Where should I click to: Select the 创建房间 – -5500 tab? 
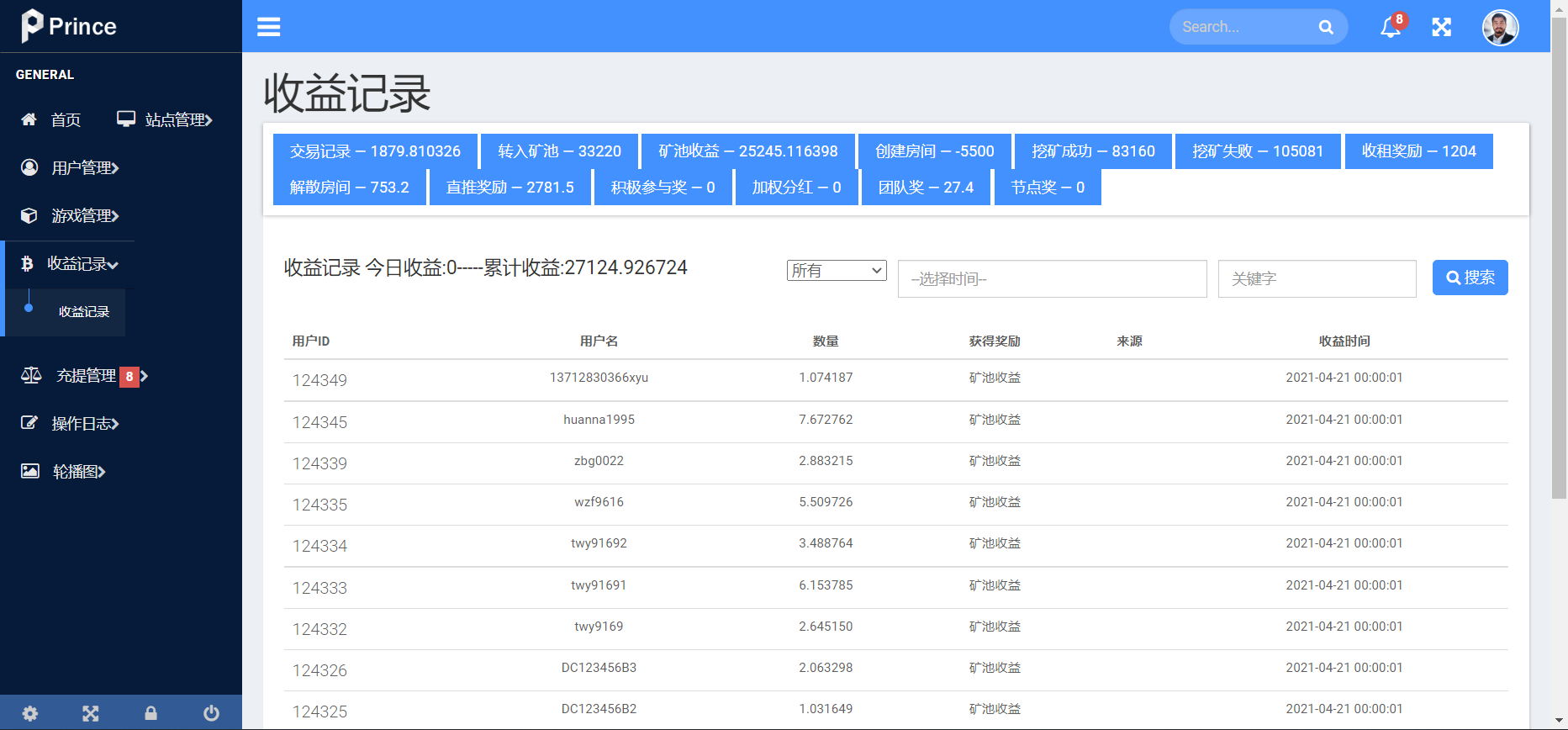coord(934,151)
